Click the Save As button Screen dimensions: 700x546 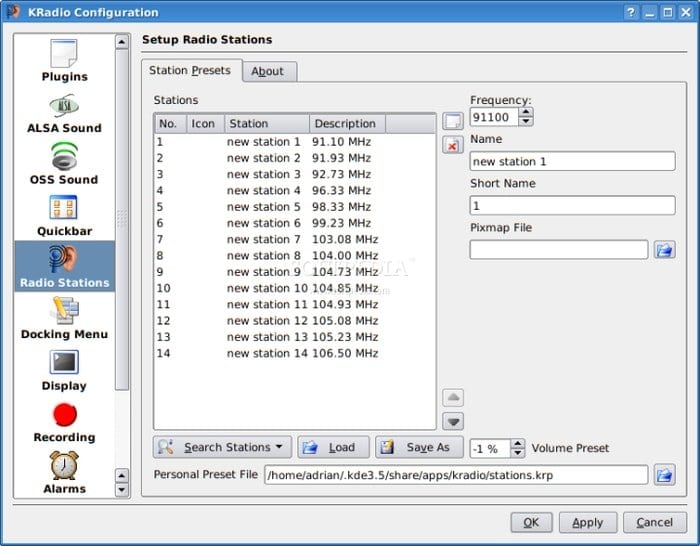tap(419, 447)
